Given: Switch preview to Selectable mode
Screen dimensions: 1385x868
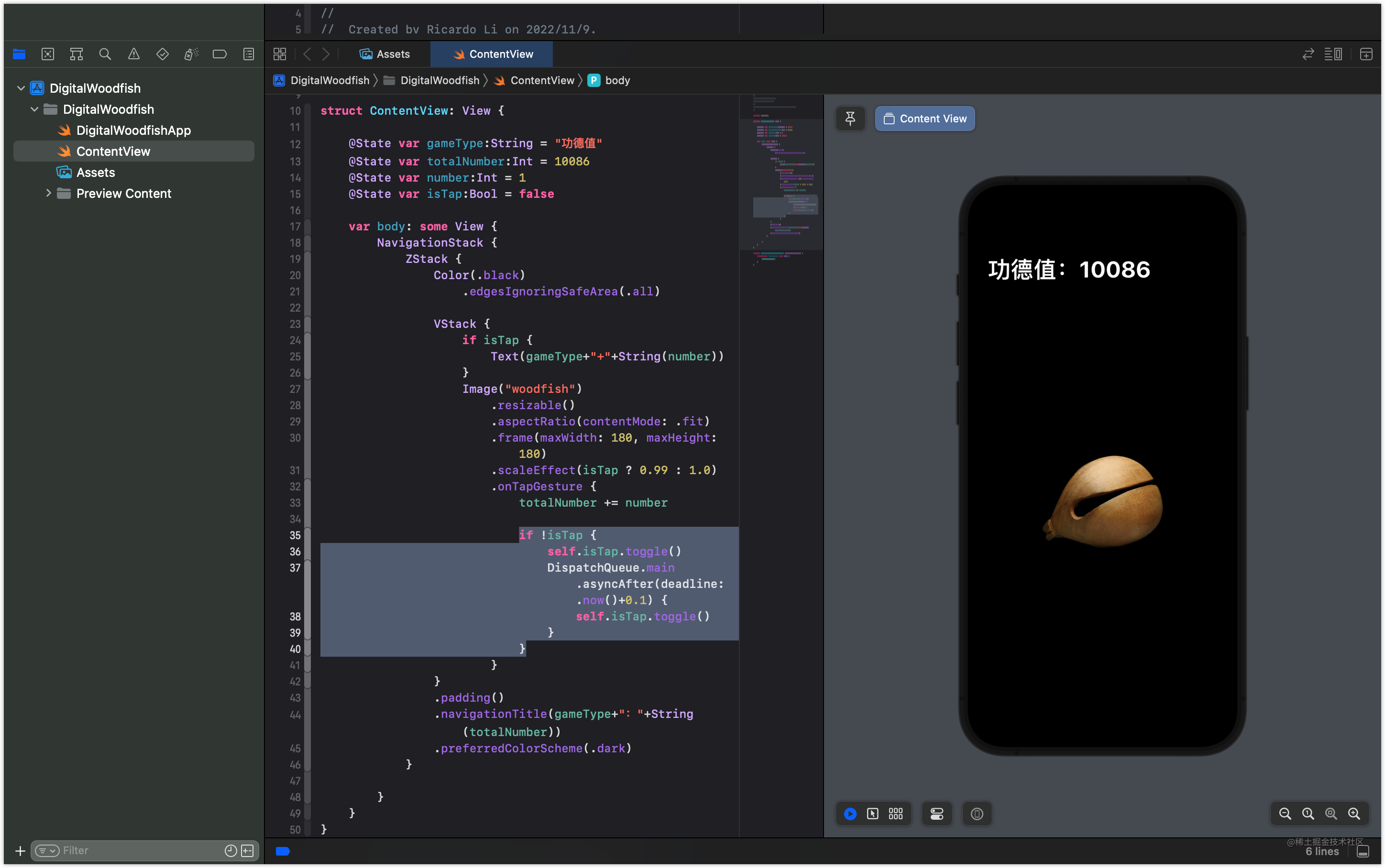Looking at the screenshot, I should click(x=873, y=814).
